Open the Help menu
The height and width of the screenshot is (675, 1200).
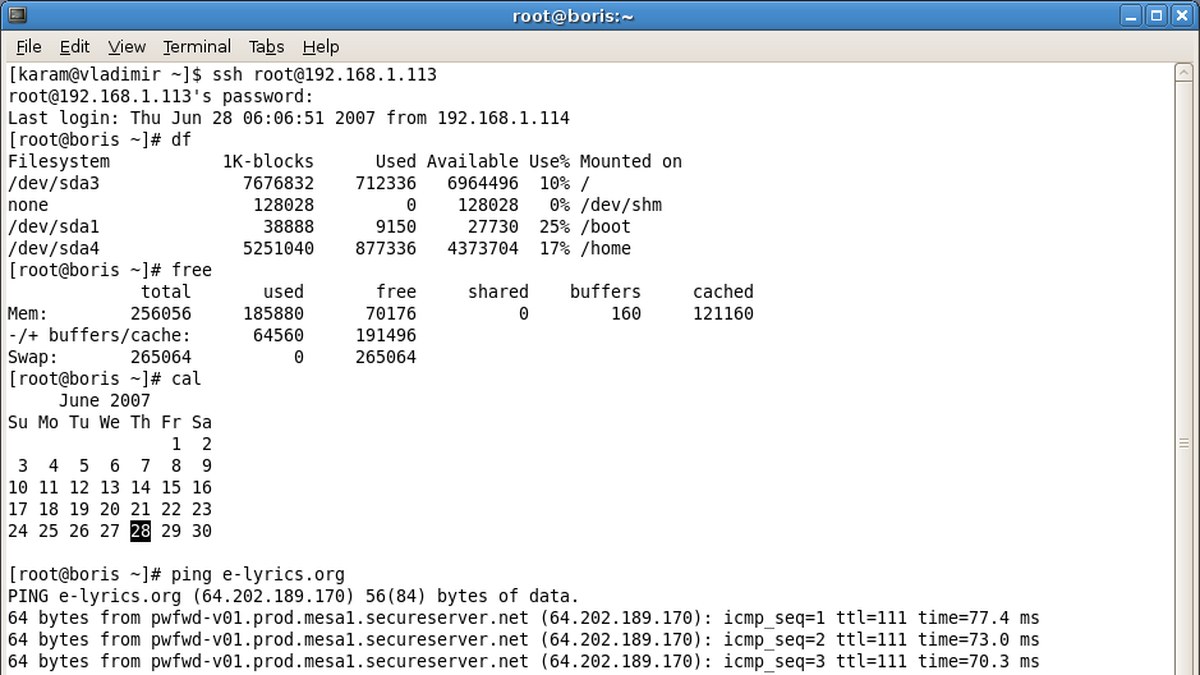click(x=321, y=47)
